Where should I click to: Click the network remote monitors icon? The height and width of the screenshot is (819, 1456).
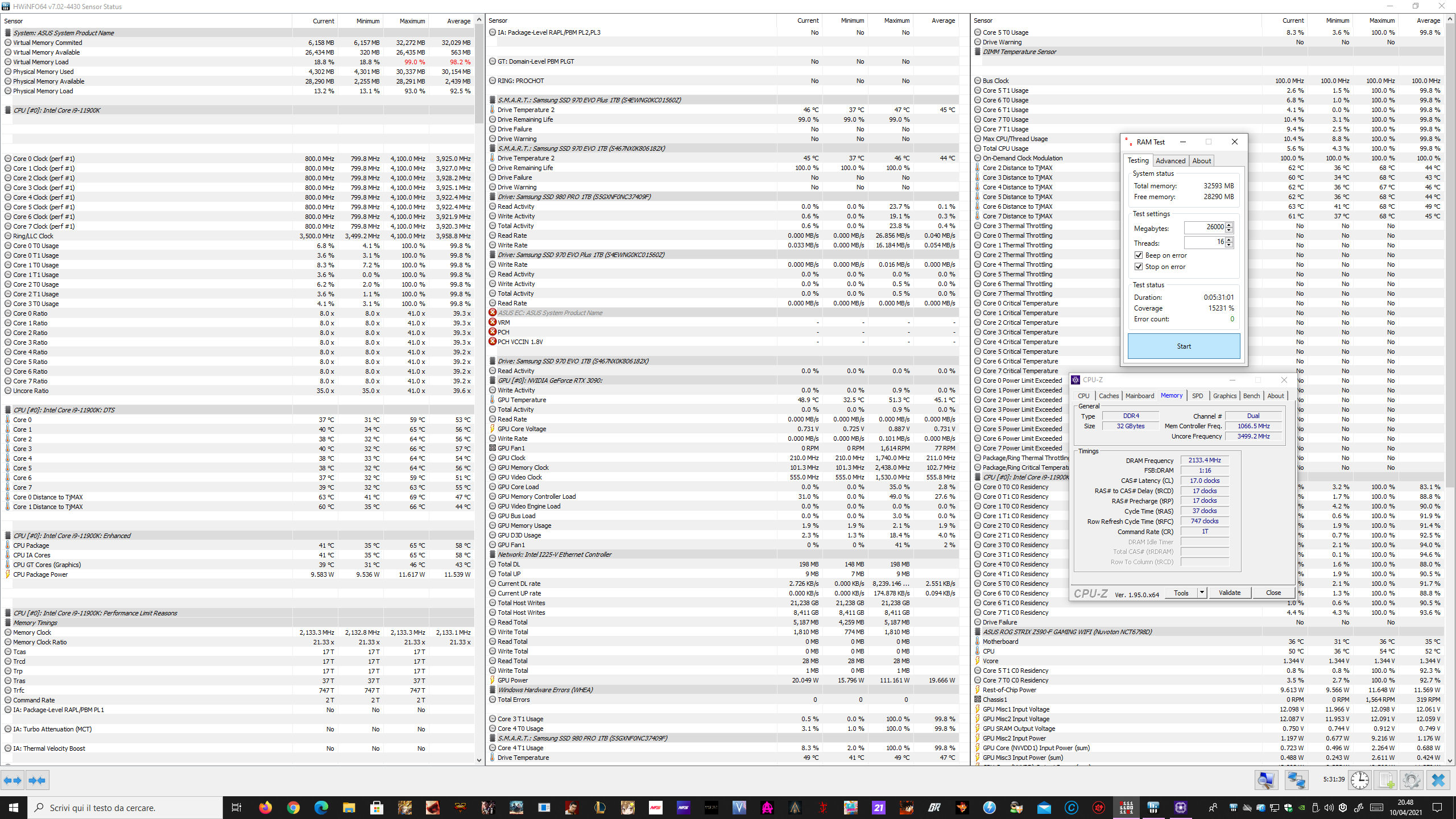tap(1296, 780)
